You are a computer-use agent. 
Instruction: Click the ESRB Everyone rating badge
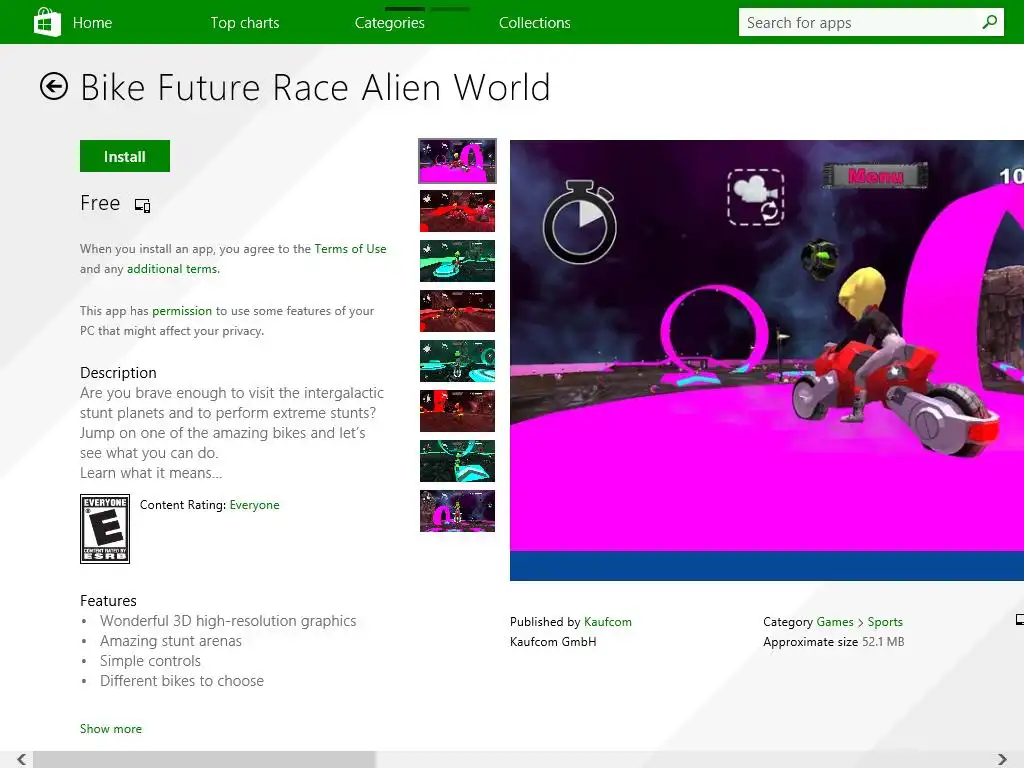[105, 529]
